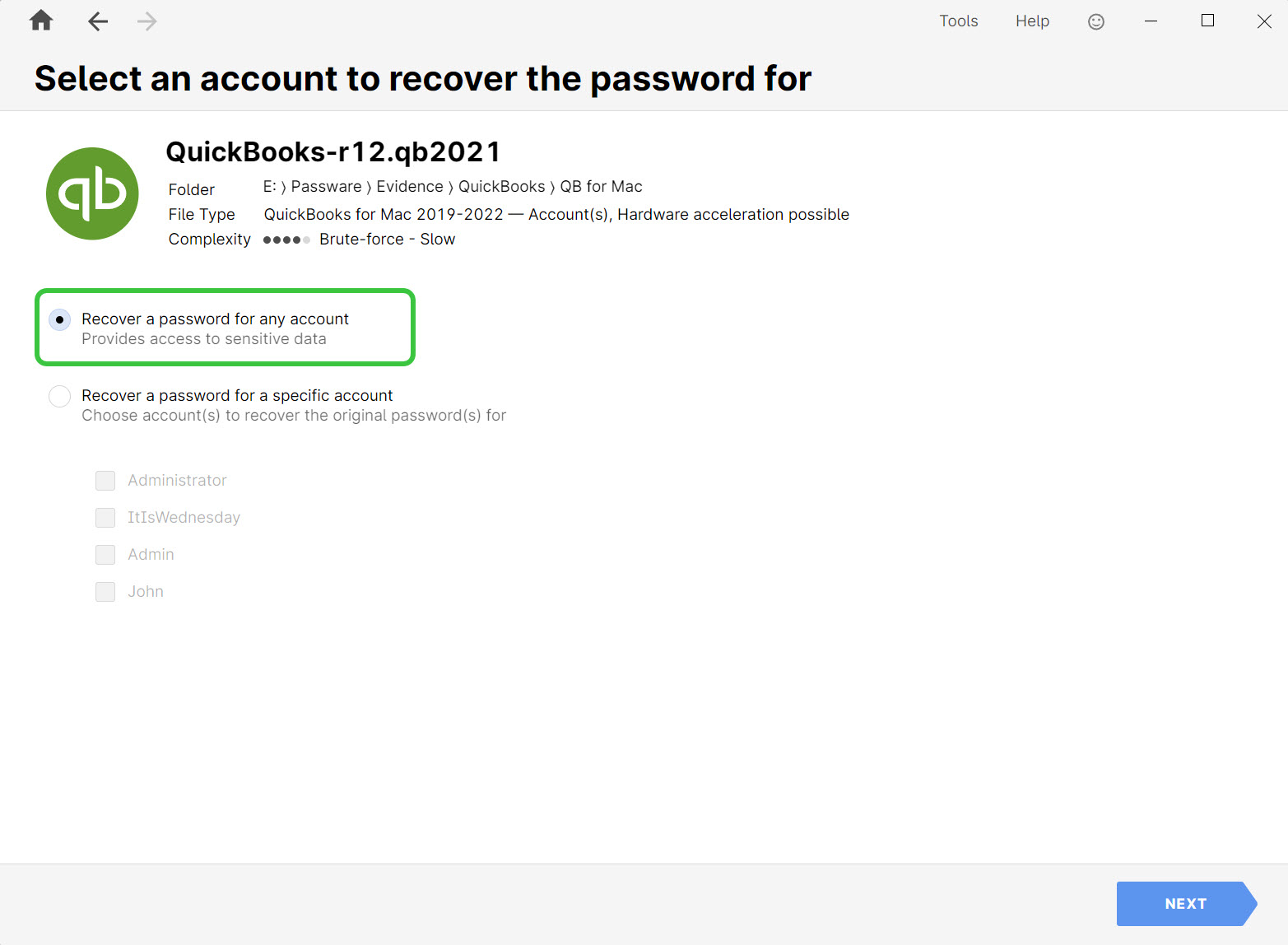Click the complexity rating dots indicator

286,240
